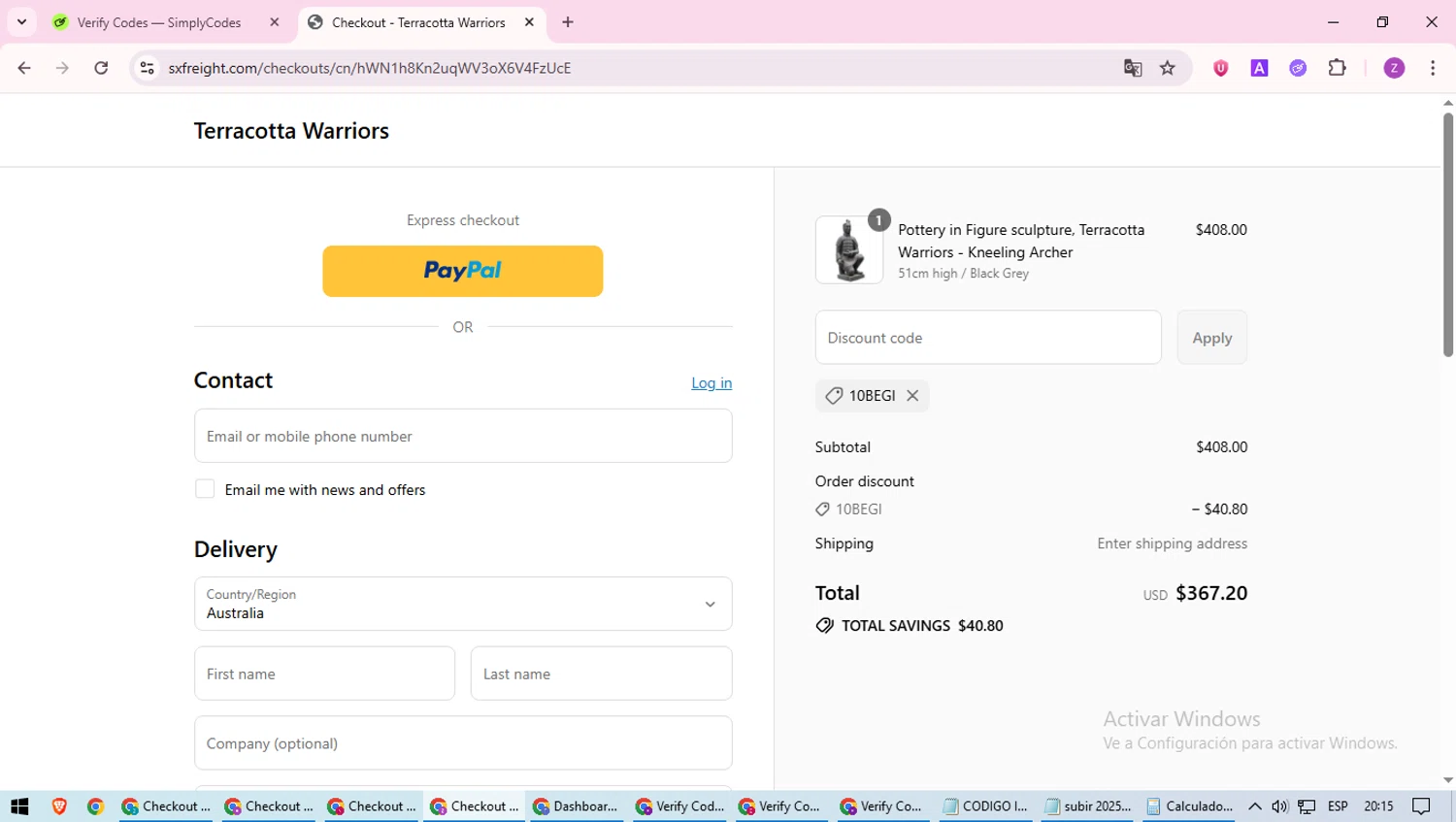The width and height of the screenshot is (1456, 822).
Task: Open a new browser tab
Action: click(568, 22)
